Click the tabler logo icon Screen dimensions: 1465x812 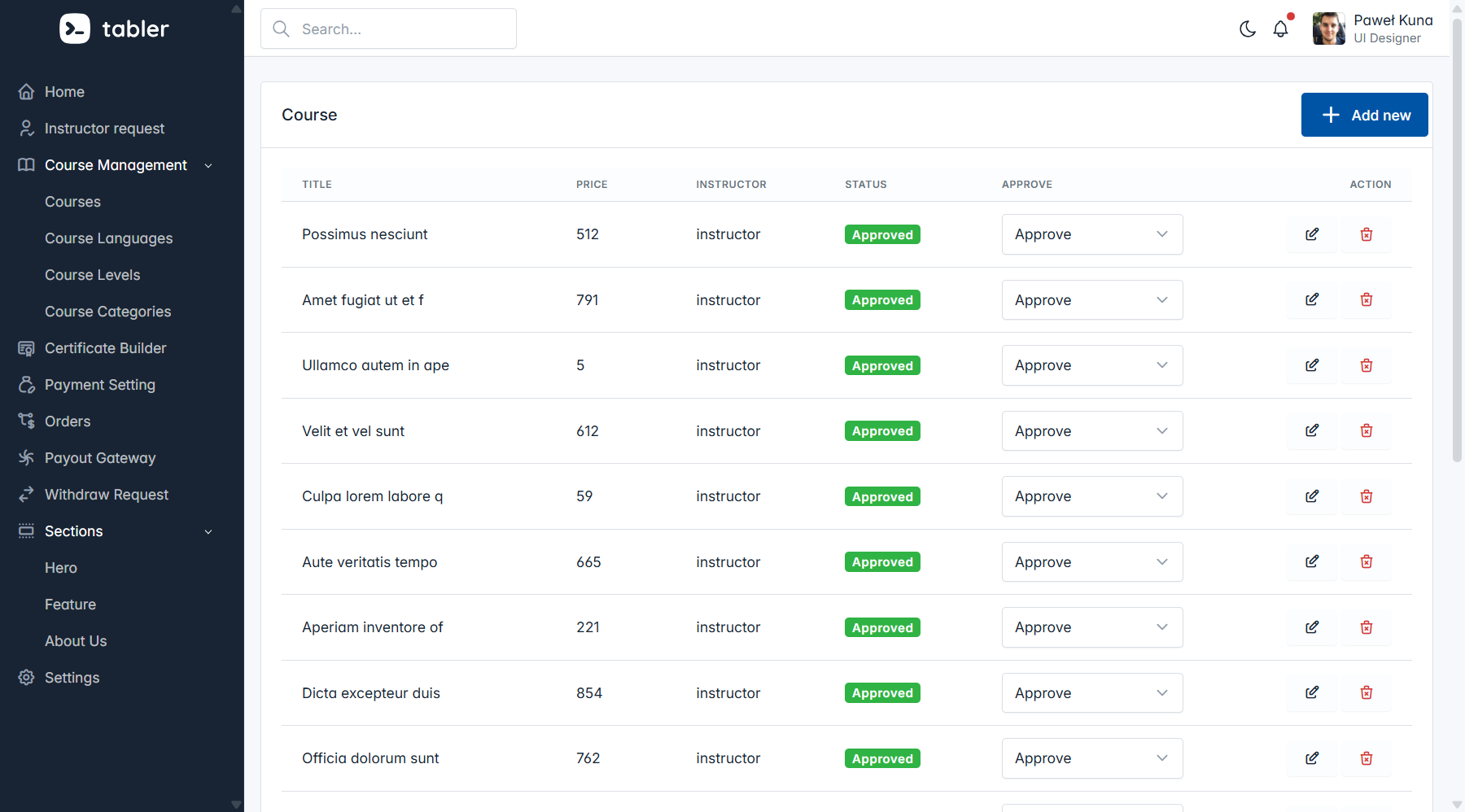click(75, 29)
